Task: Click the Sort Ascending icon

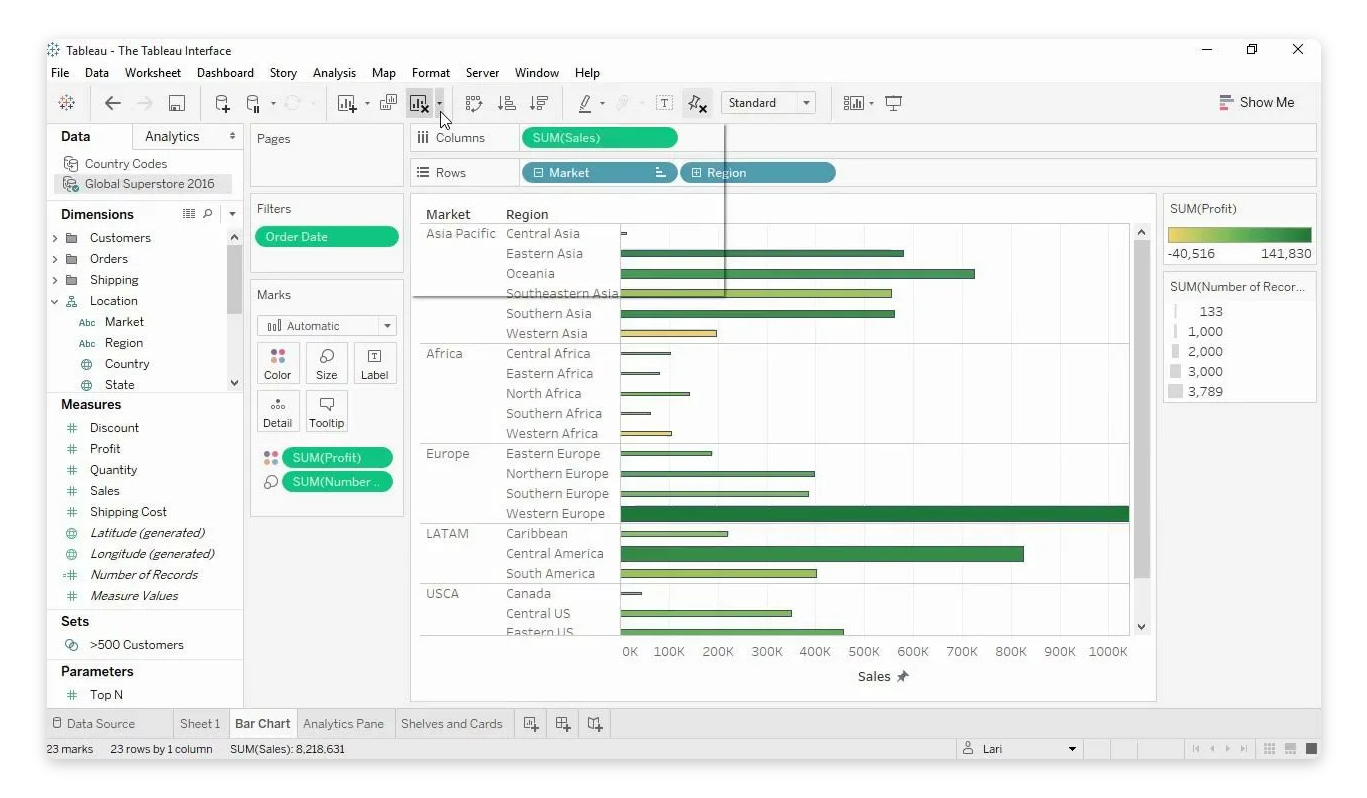Action: click(507, 103)
